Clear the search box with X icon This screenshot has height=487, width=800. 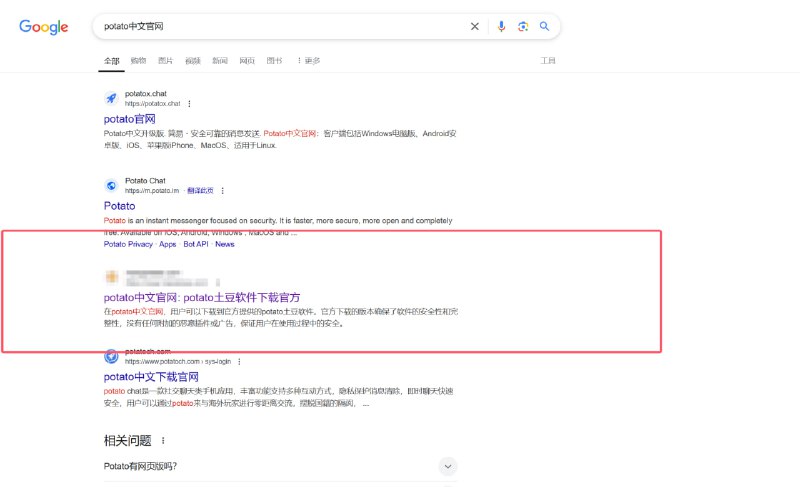coord(474,27)
